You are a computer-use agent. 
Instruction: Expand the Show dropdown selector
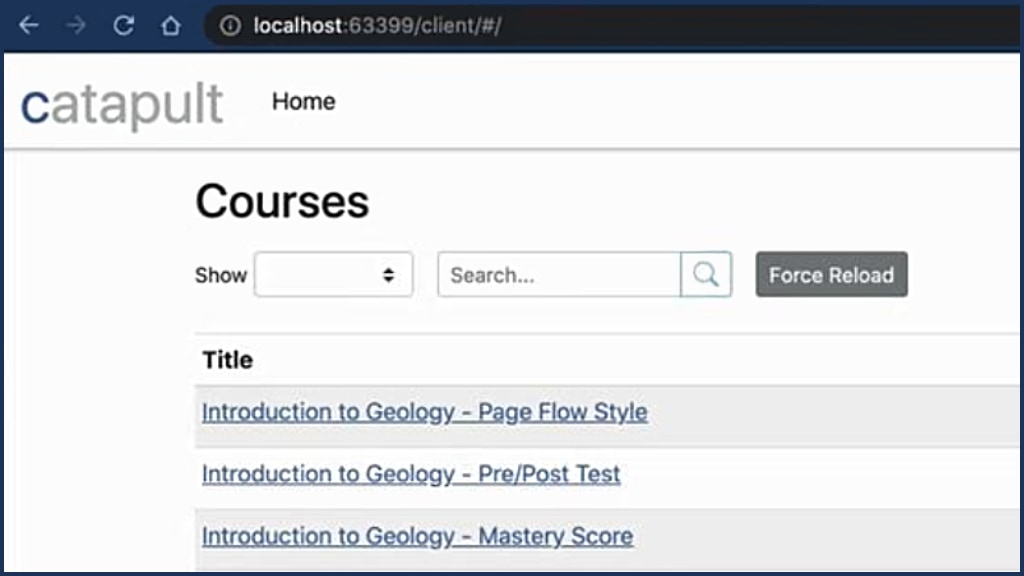click(334, 274)
